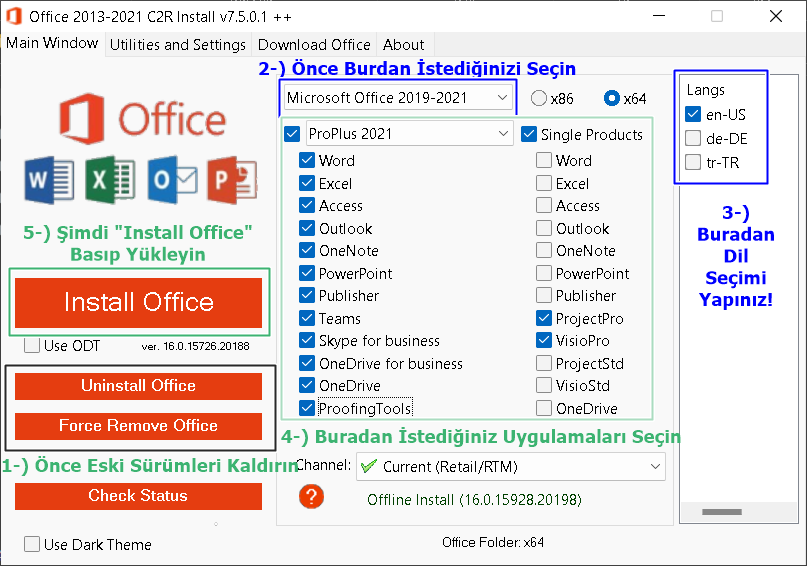Click Force Remove Office button
Screen dimensions: 807x566
(x=138, y=426)
